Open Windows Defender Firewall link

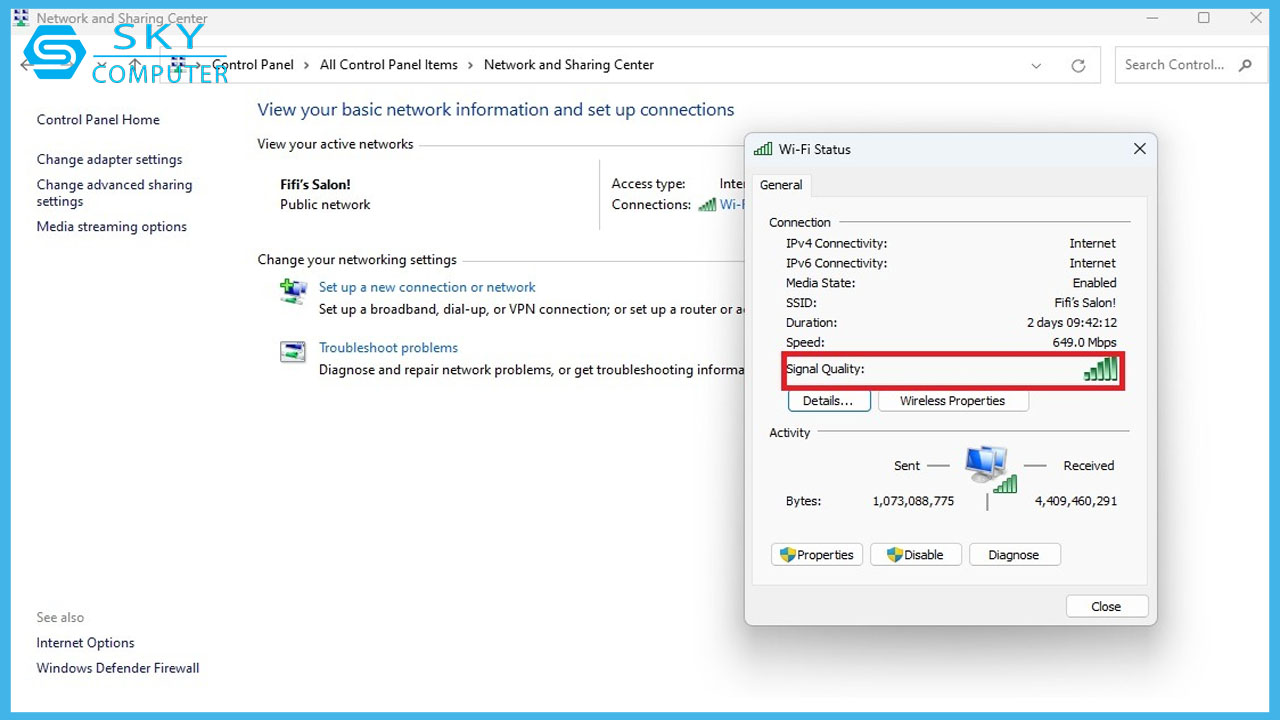[x=118, y=668]
